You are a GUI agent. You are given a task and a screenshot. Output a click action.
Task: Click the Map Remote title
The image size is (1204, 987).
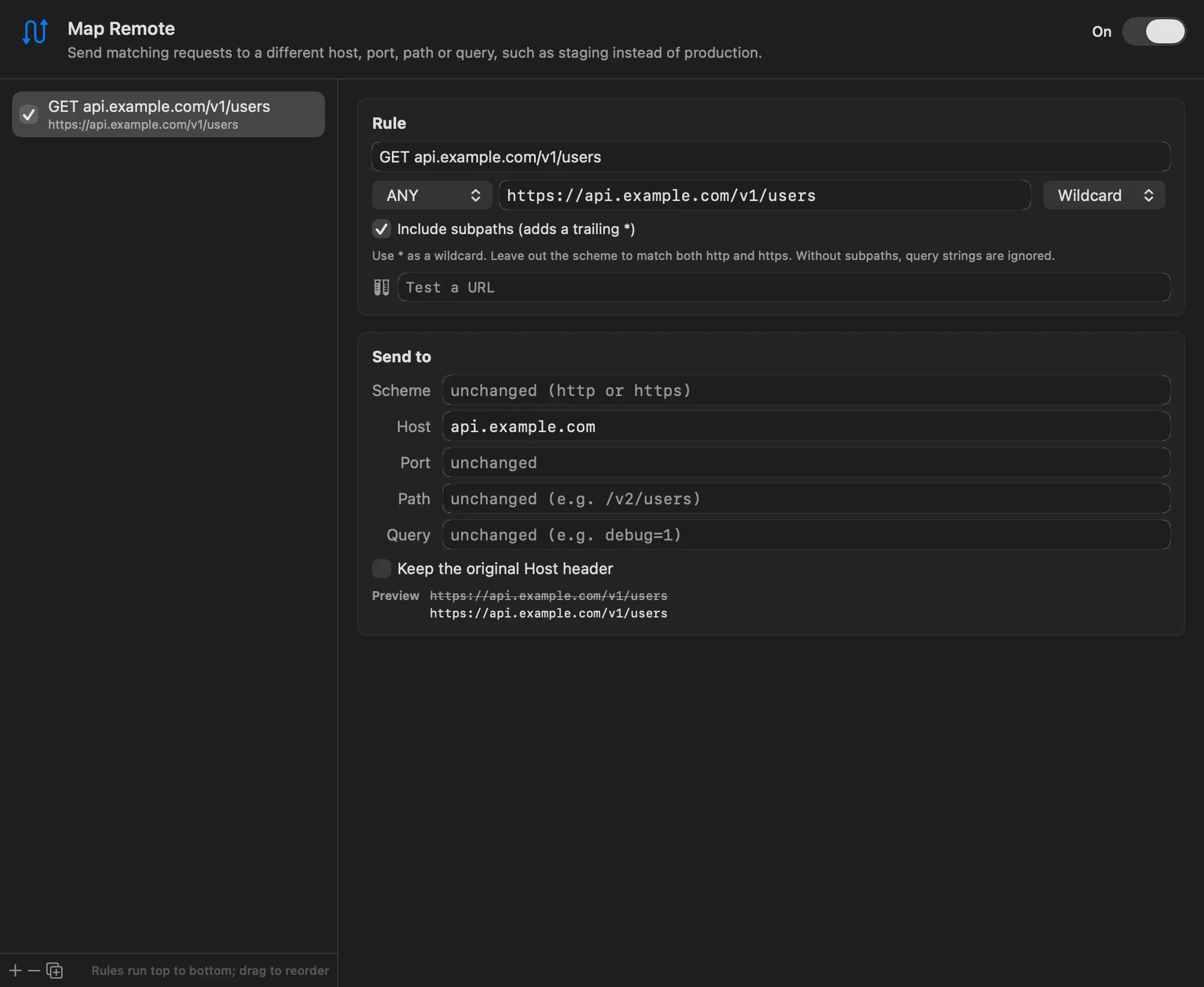coord(121,28)
